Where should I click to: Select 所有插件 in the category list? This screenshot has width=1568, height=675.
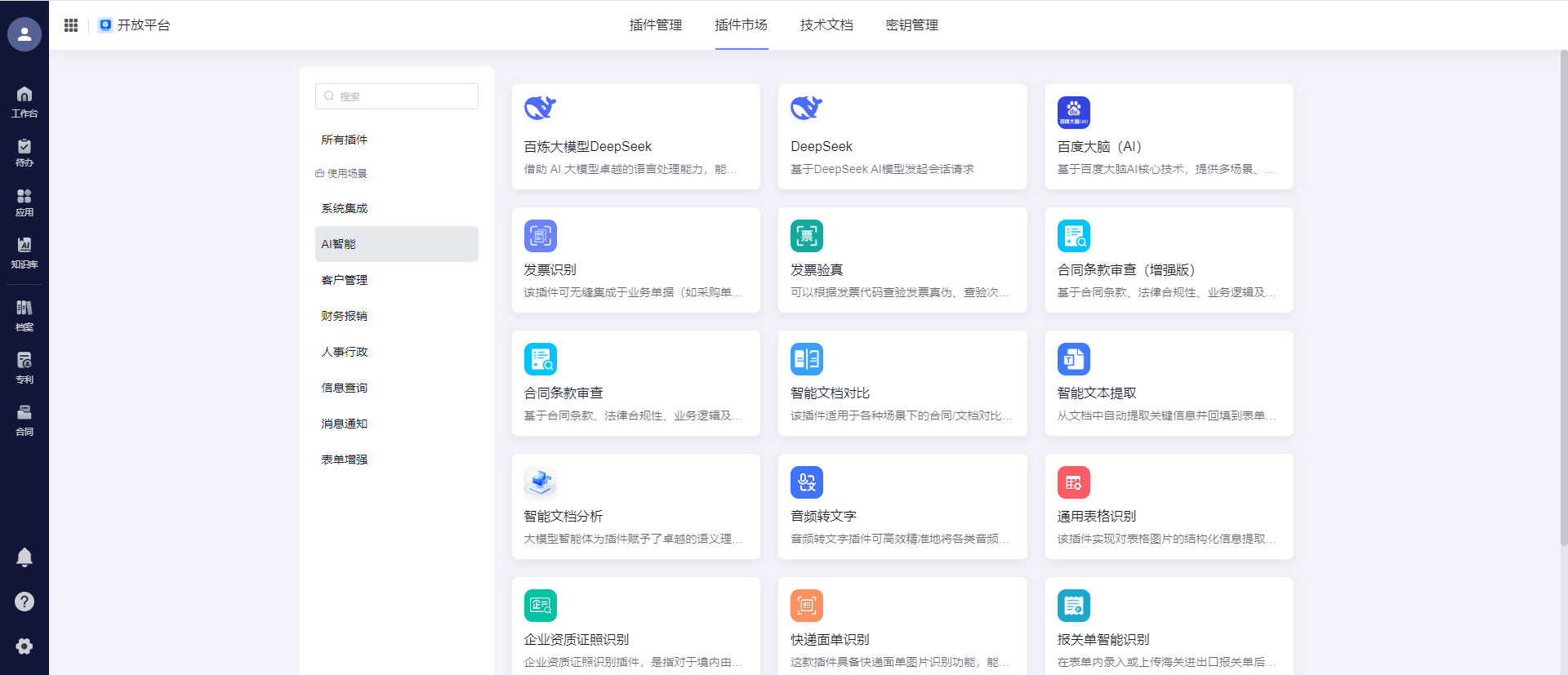[345, 140]
